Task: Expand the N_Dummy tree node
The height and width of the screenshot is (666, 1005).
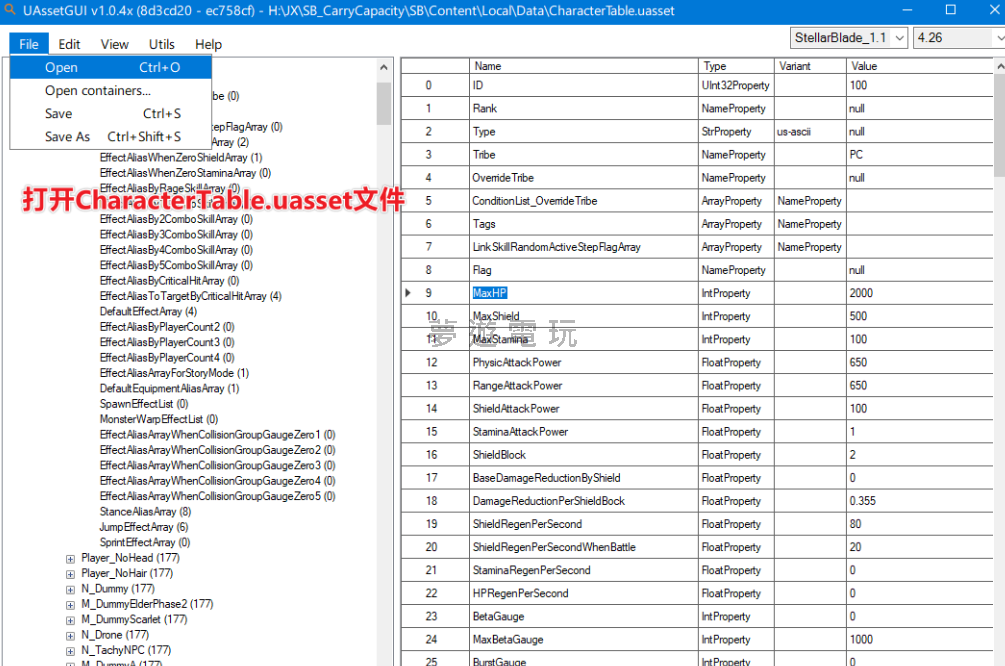Action: [x=70, y=589]
